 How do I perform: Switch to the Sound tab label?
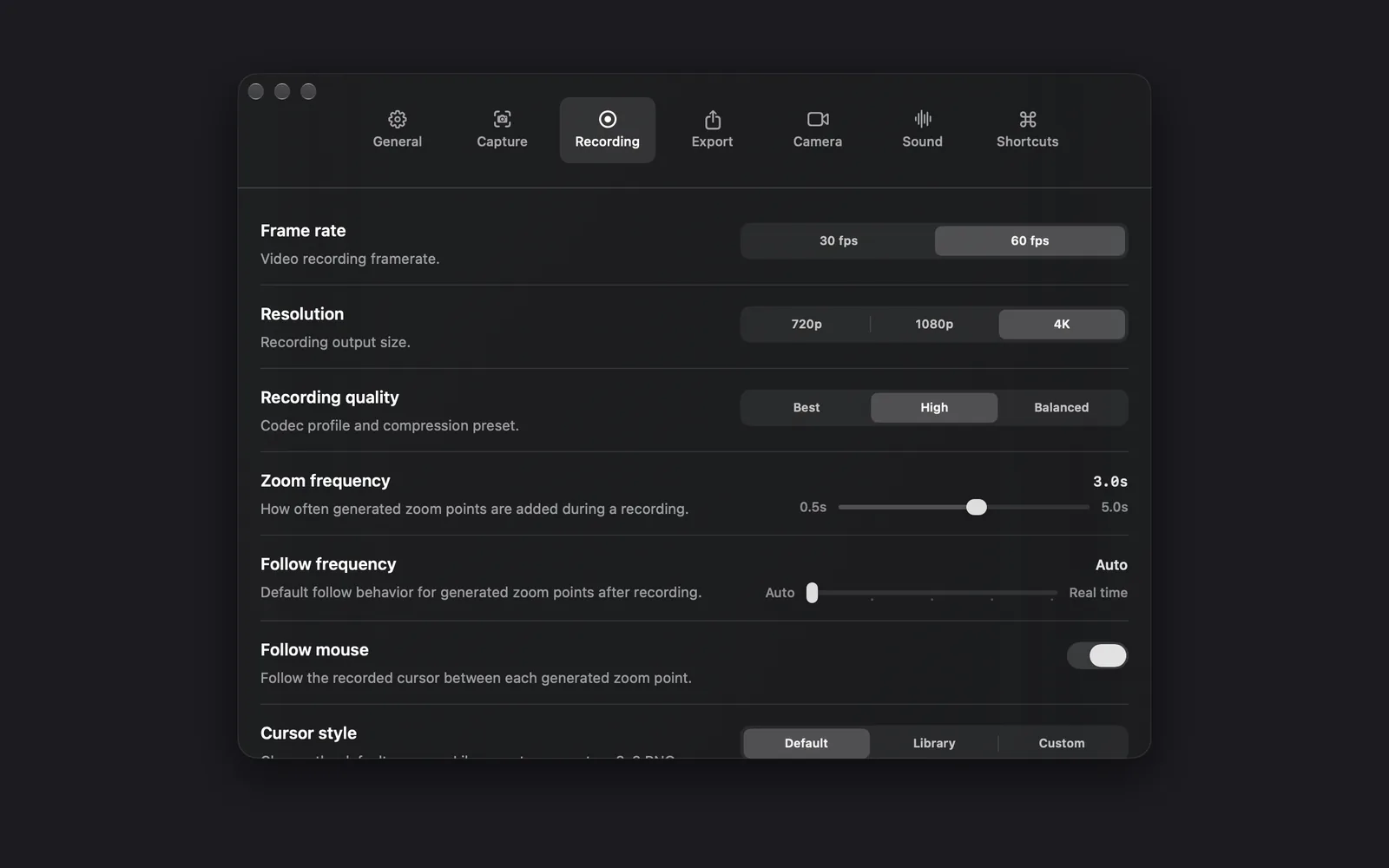coord(922,141)
